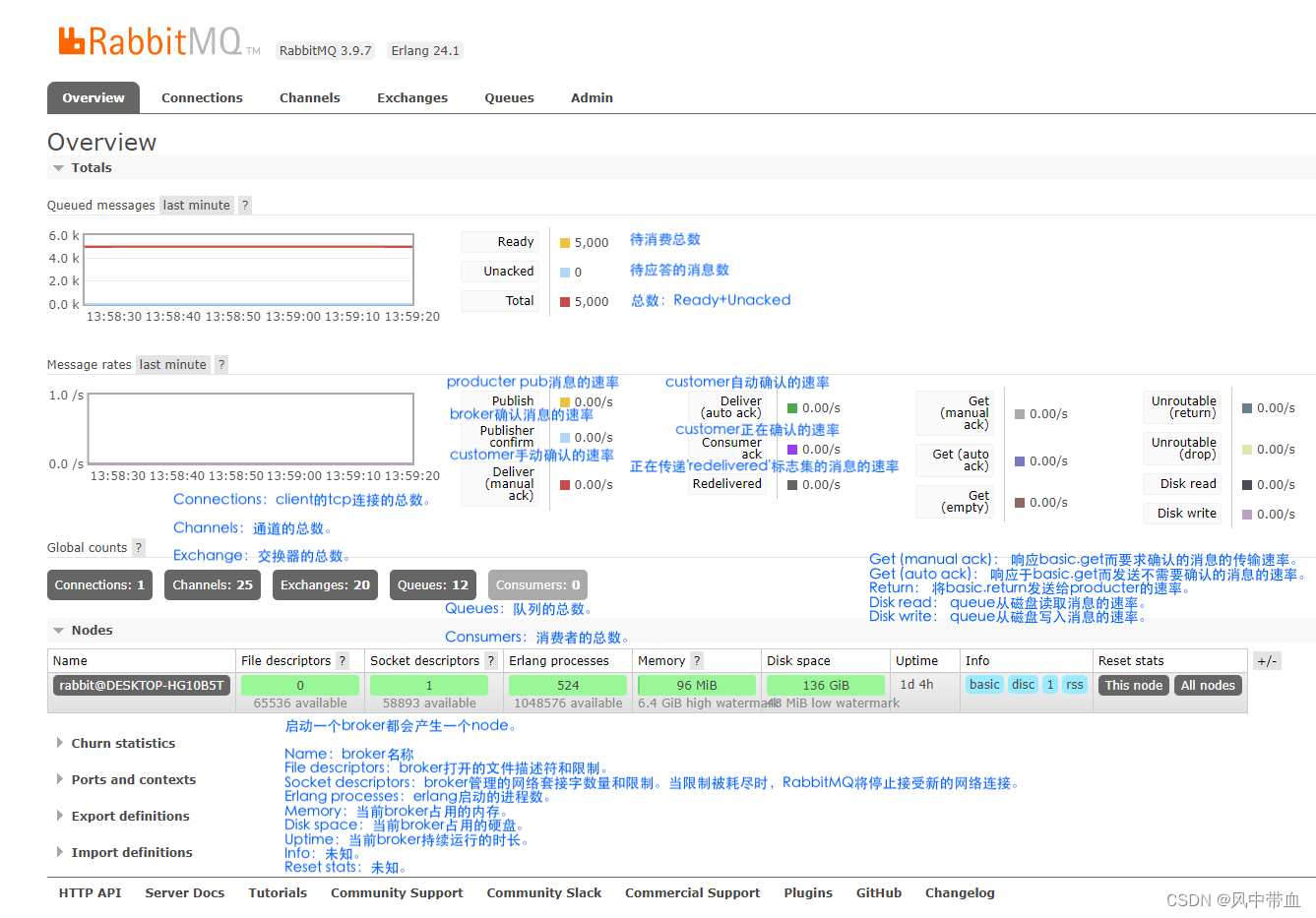The height and width of the screenshot is (918, 1316).
Task: Click the rss info tag
Action: [1075, 685]
